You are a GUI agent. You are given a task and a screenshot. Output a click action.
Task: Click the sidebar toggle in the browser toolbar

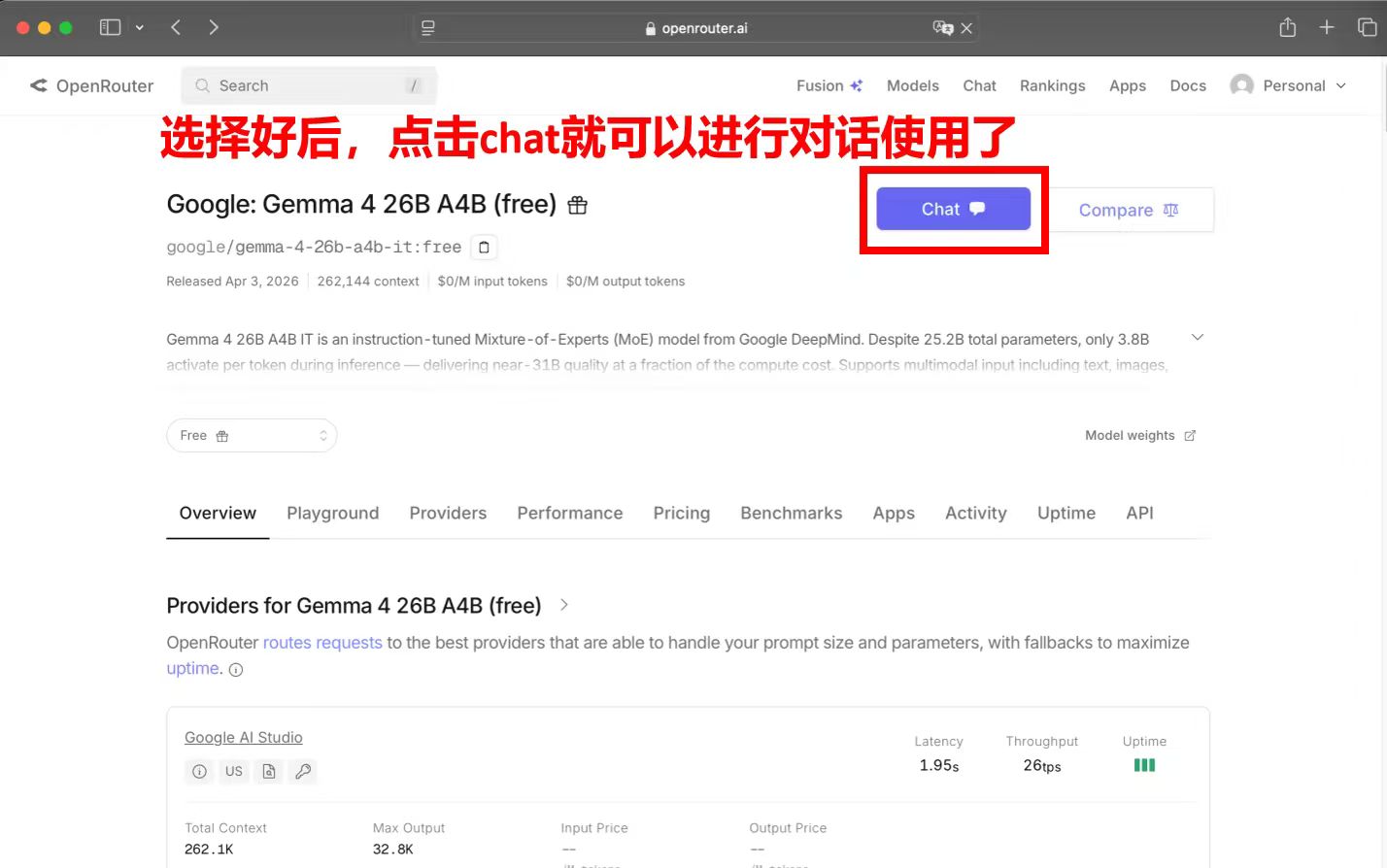coord(111,26)
